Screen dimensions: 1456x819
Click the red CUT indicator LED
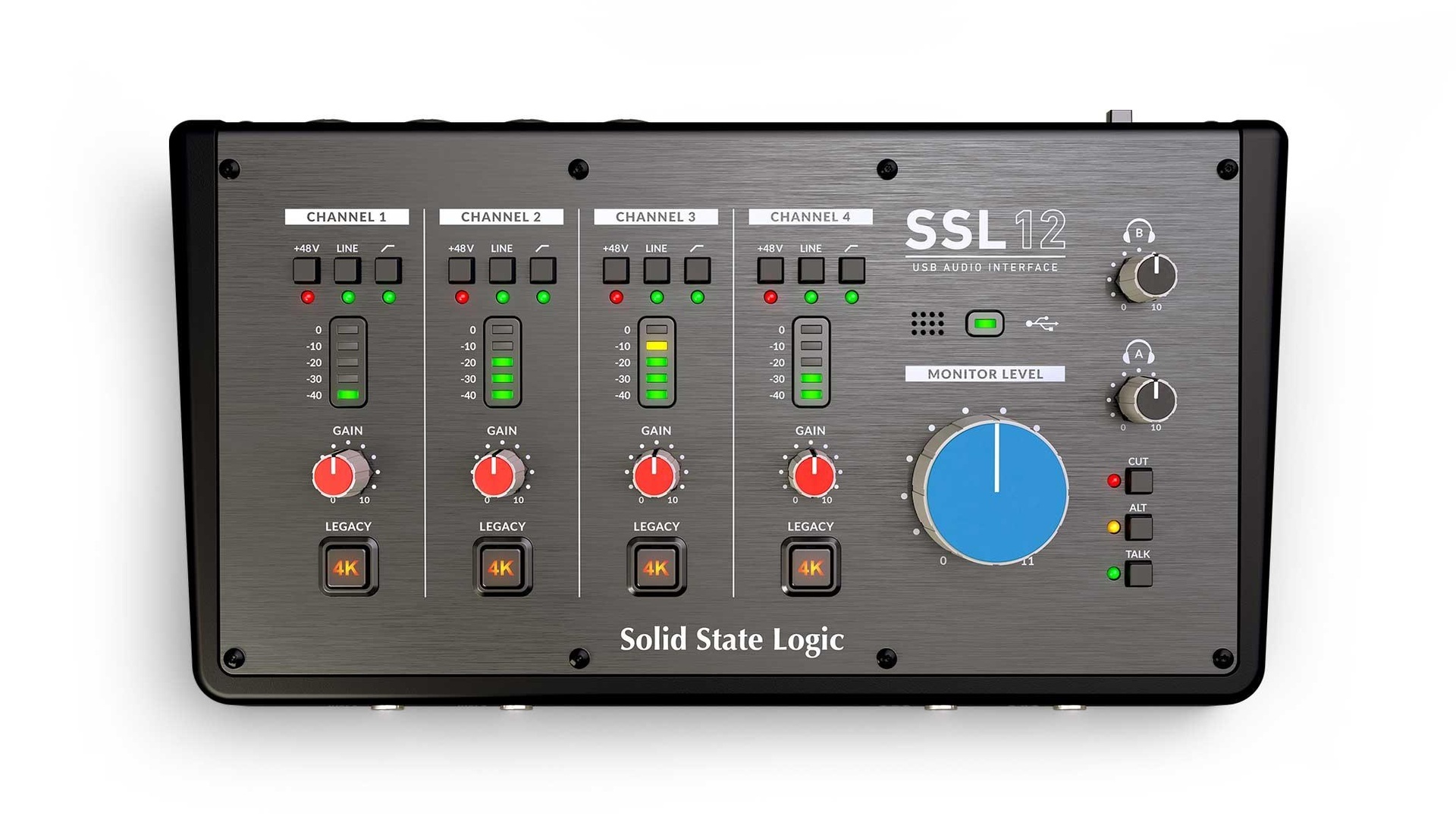tap(1114, 480)
